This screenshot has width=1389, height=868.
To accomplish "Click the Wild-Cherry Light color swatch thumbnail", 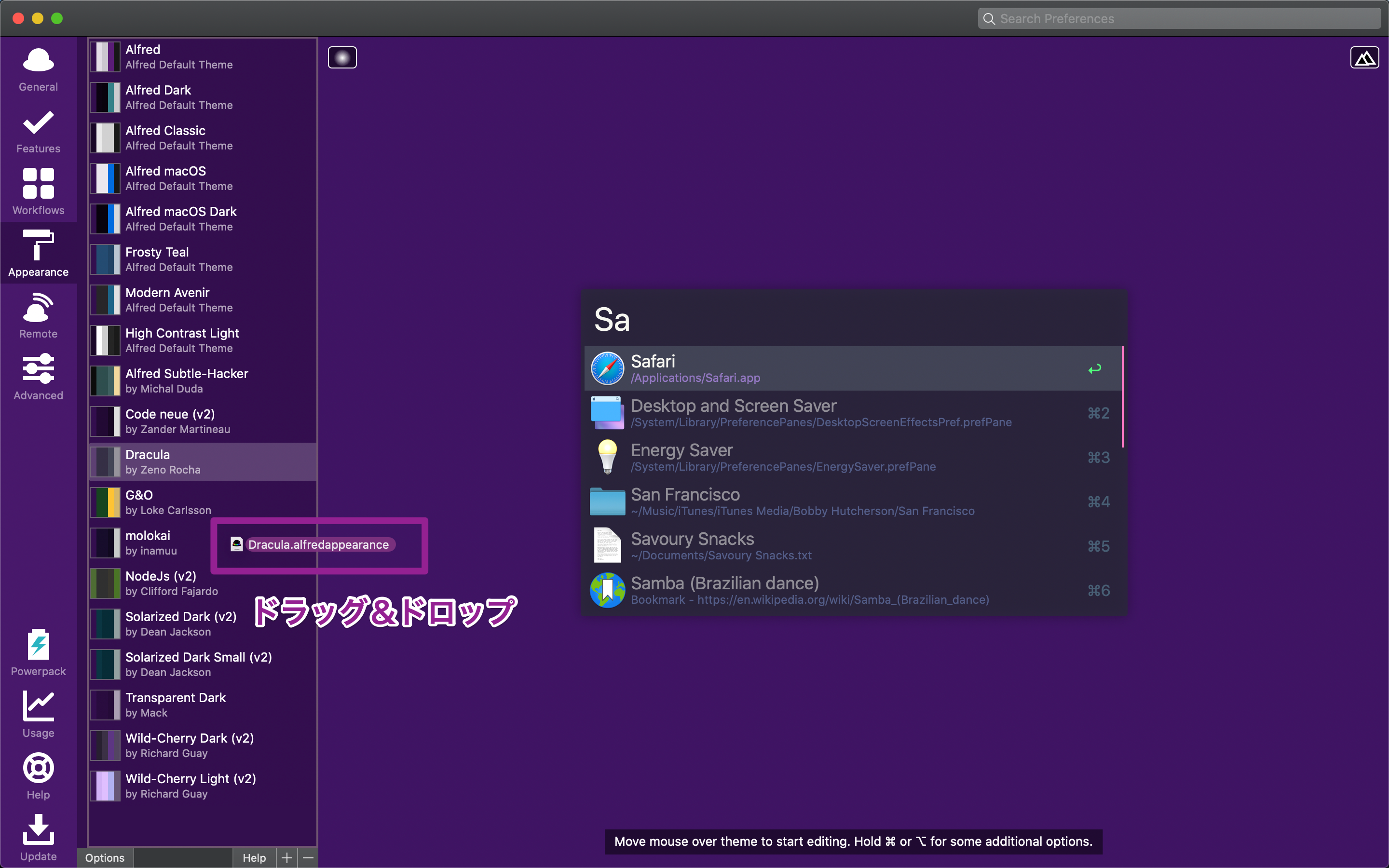I will tap(105, 786).
